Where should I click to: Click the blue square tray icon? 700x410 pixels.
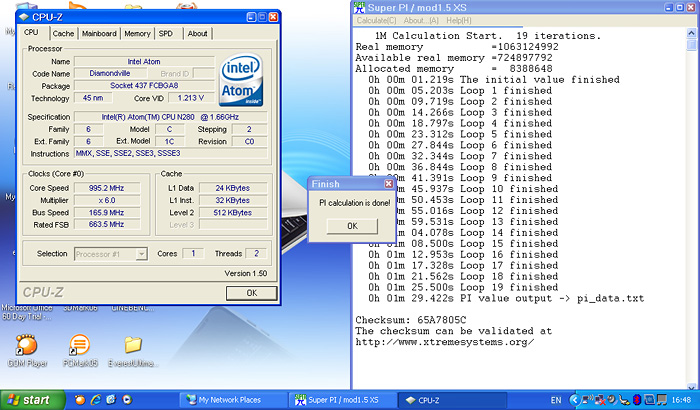(x=650, y=400)
